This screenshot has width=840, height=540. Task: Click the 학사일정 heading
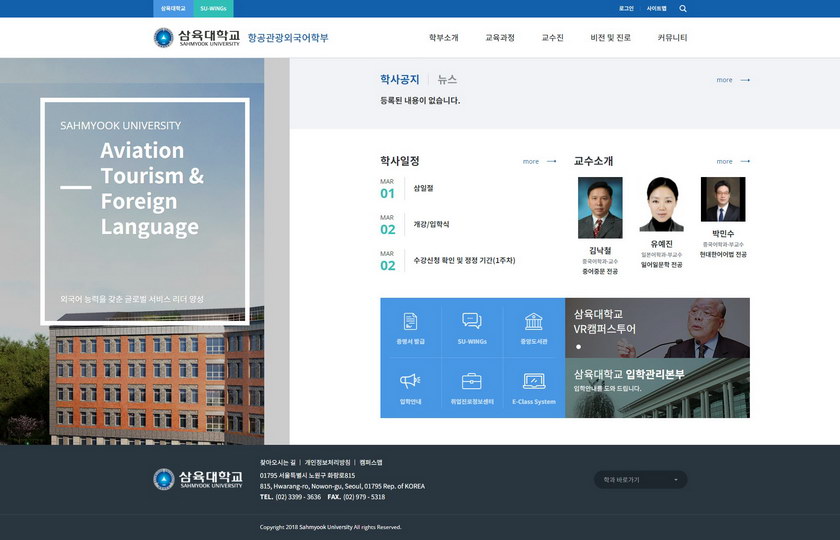point(400,161)
